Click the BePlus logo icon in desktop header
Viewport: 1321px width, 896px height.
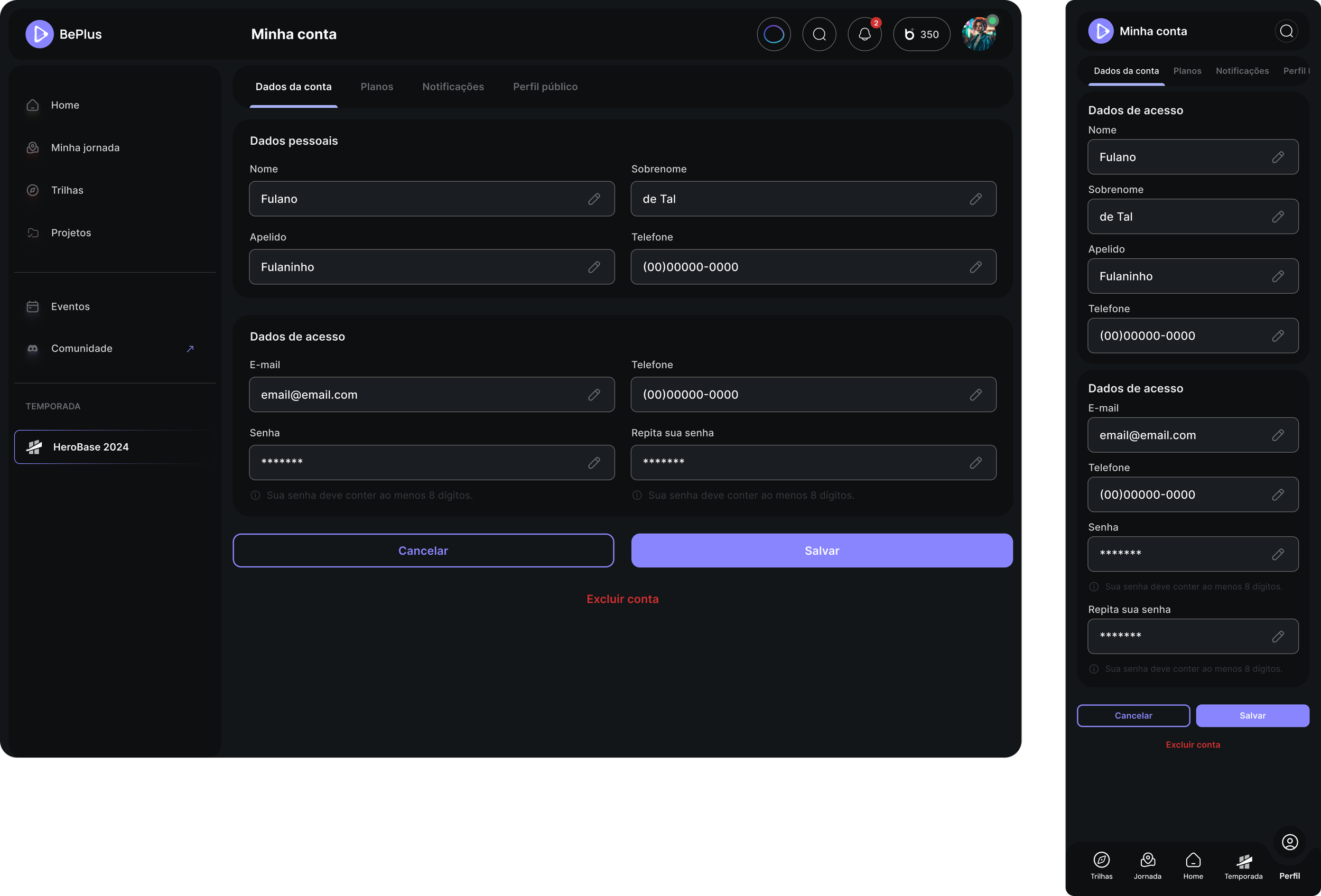click(39, 34)
